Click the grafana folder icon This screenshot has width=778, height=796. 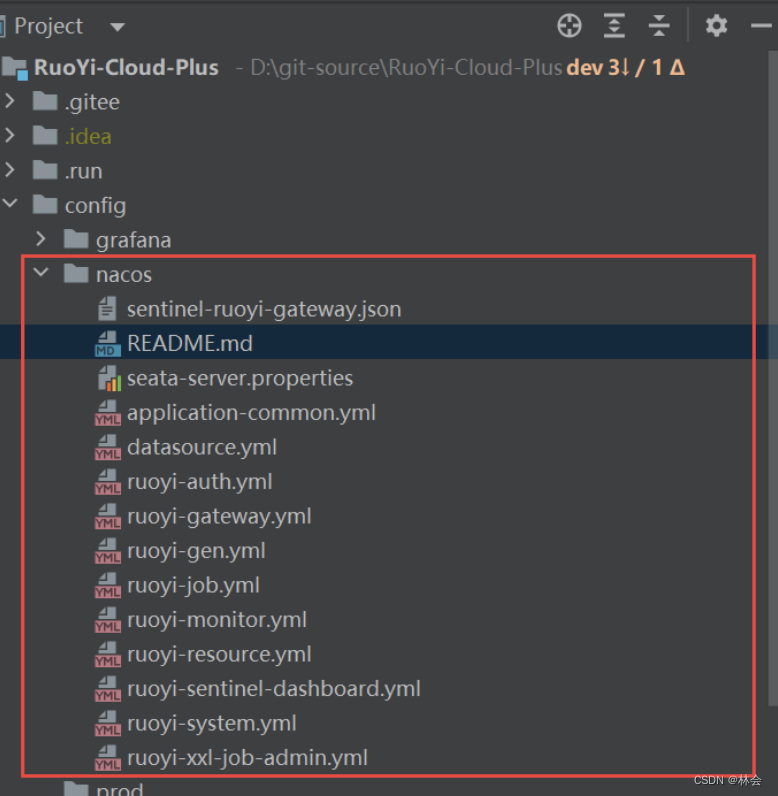[76, 239]
